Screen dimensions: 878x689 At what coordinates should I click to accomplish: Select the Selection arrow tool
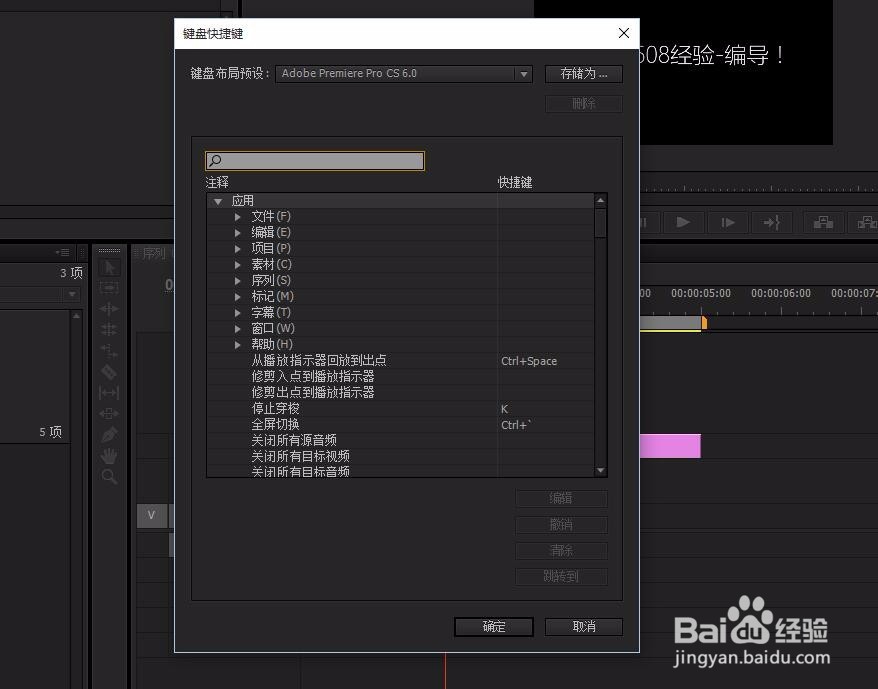pos(109,268)
